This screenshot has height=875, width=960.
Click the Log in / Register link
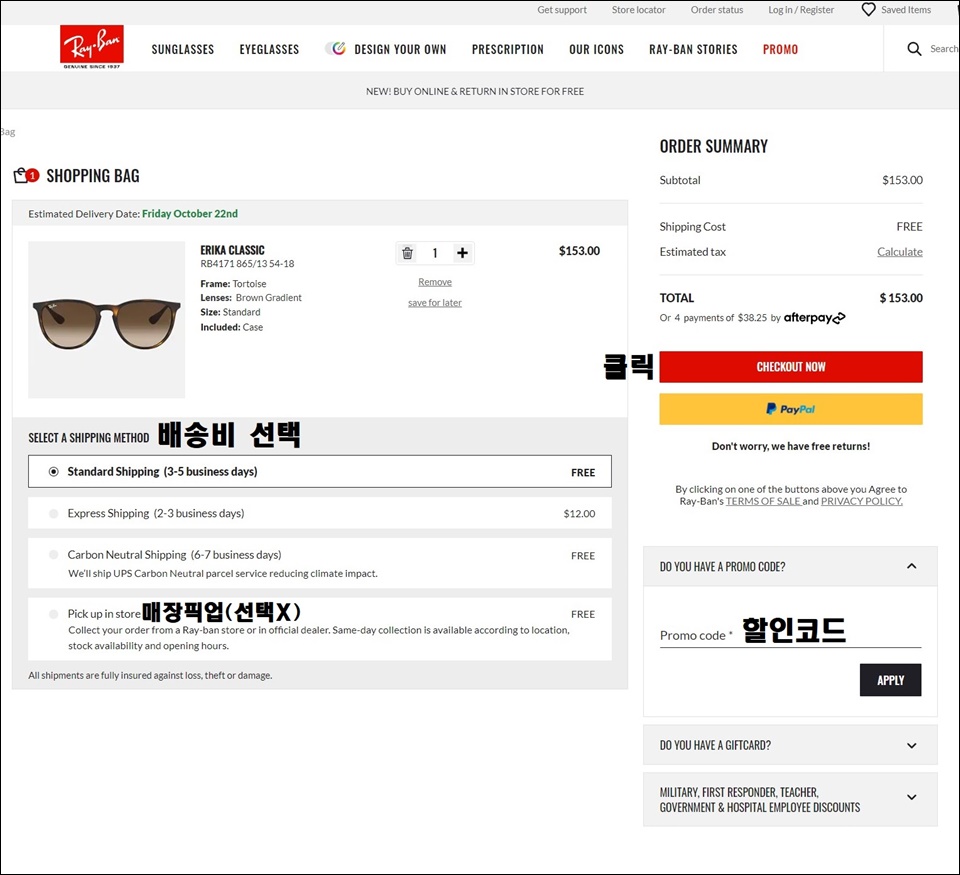tap(801, 10)
